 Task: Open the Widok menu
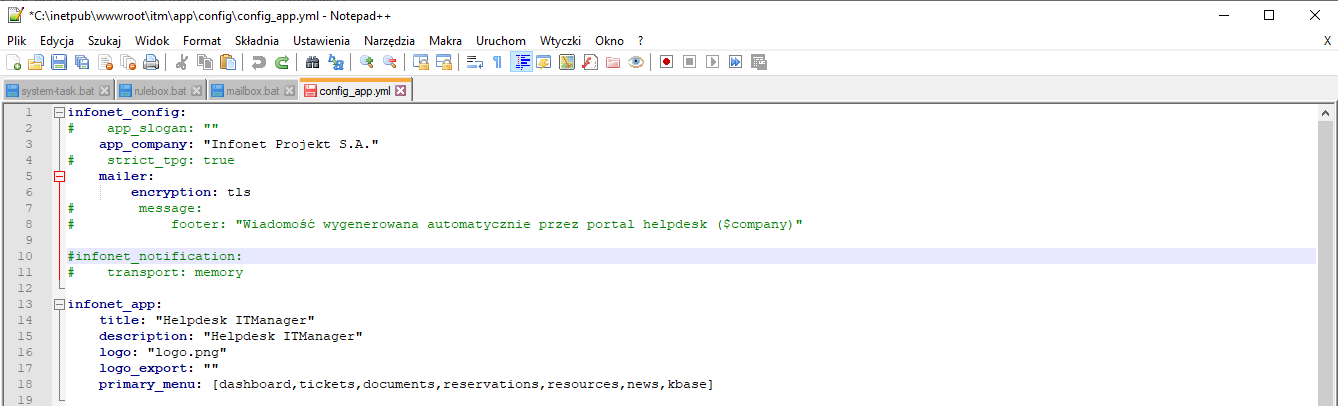pyautogui.click(x=152, y=41)
